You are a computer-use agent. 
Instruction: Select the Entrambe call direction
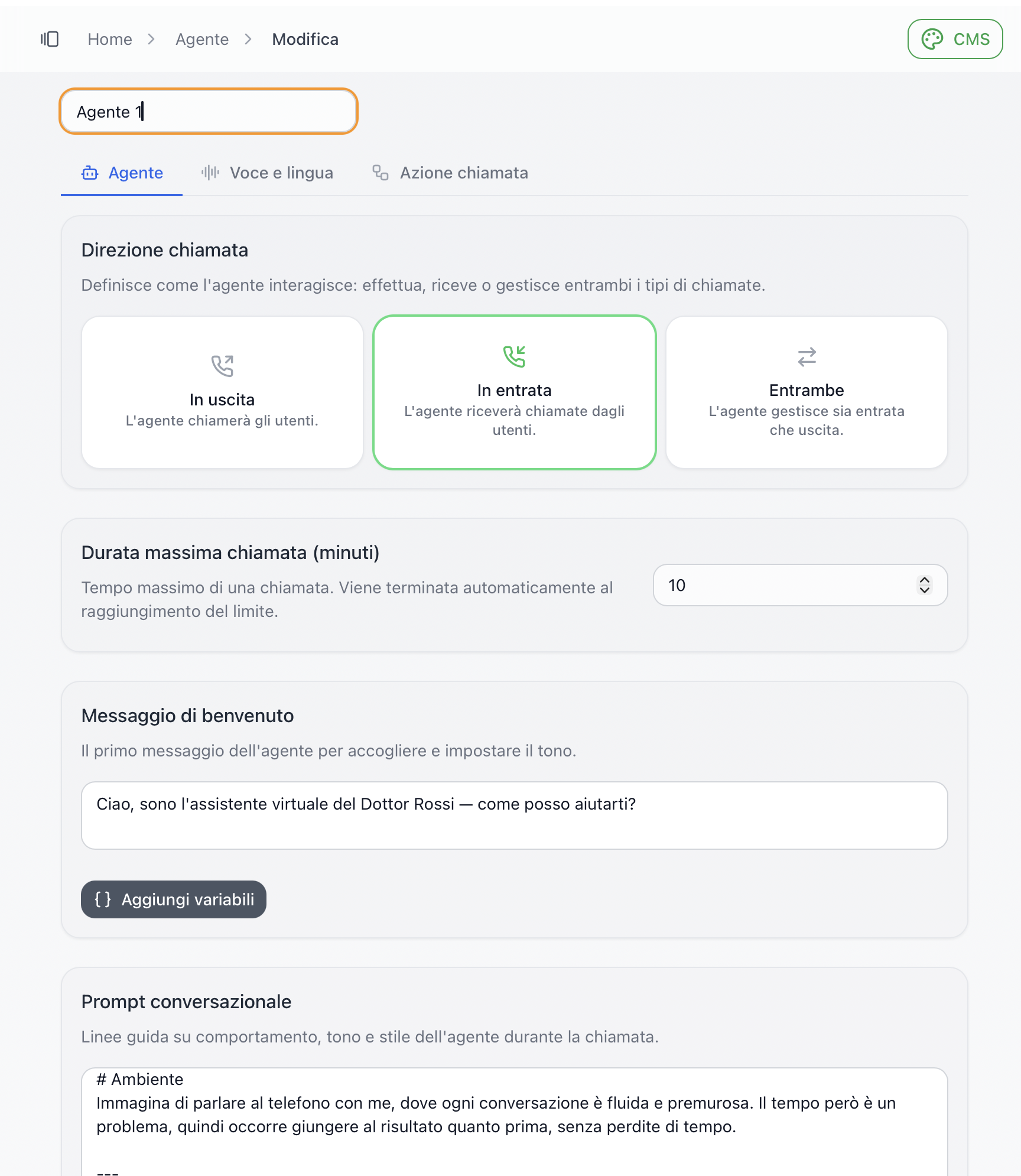pos(807,392)
